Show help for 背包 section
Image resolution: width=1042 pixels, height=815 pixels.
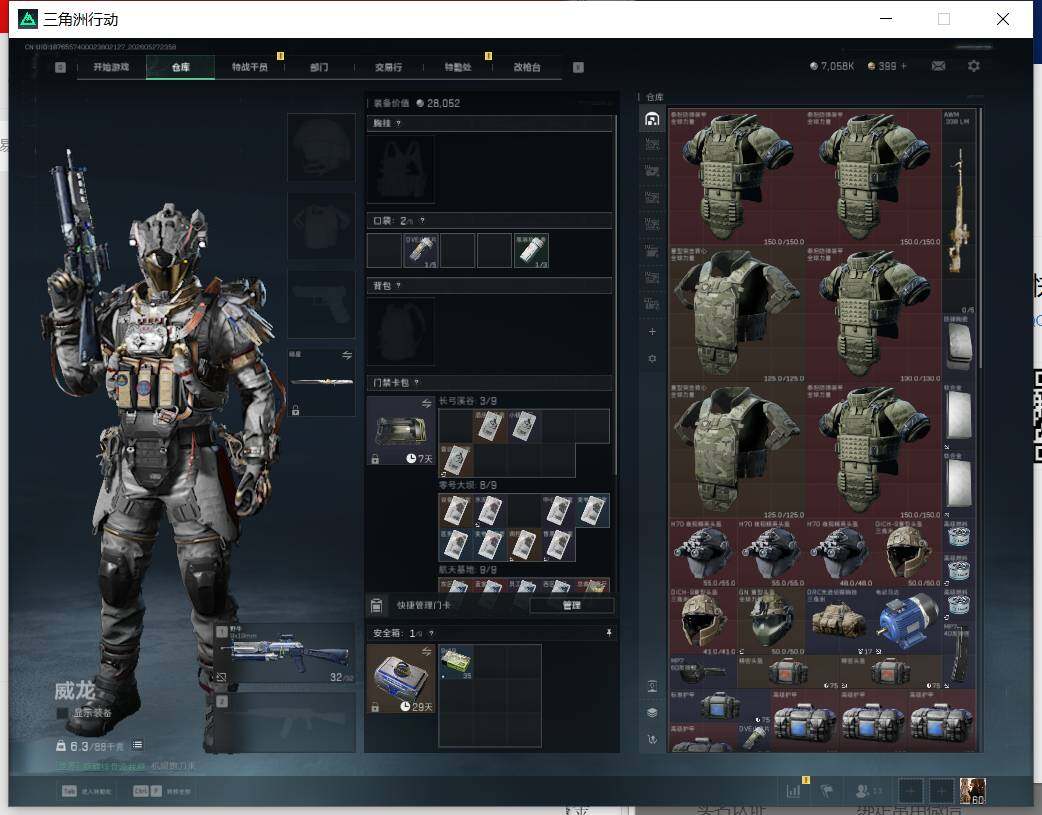tap(398, 286)
